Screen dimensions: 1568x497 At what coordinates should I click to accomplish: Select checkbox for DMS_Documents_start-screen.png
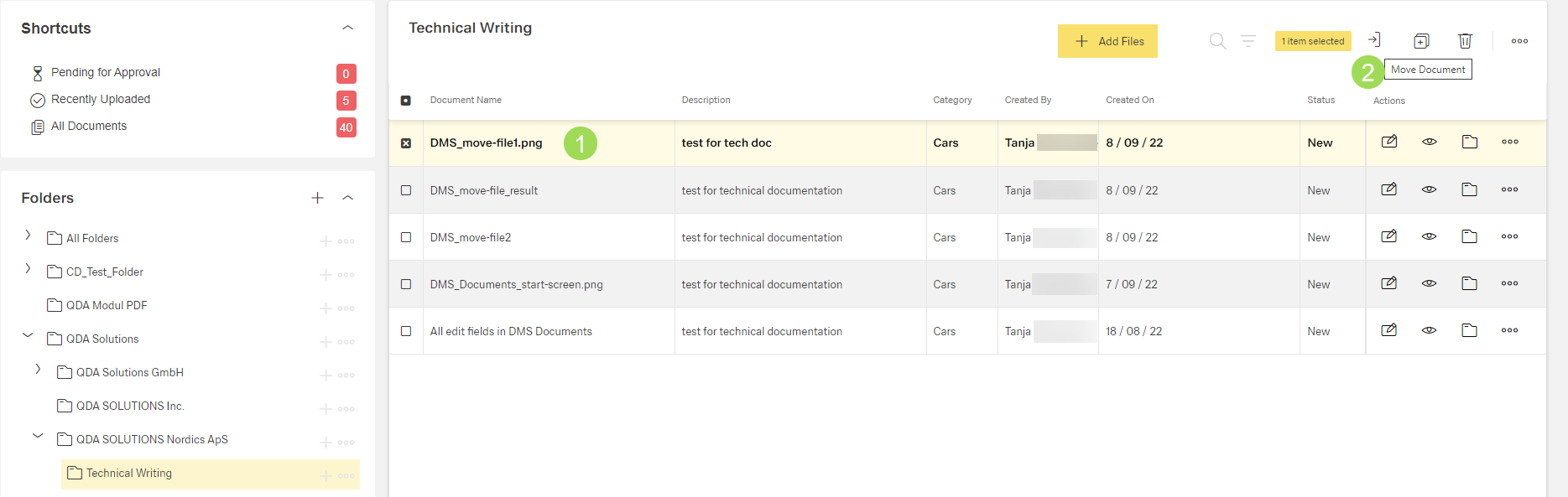[406, 285]
